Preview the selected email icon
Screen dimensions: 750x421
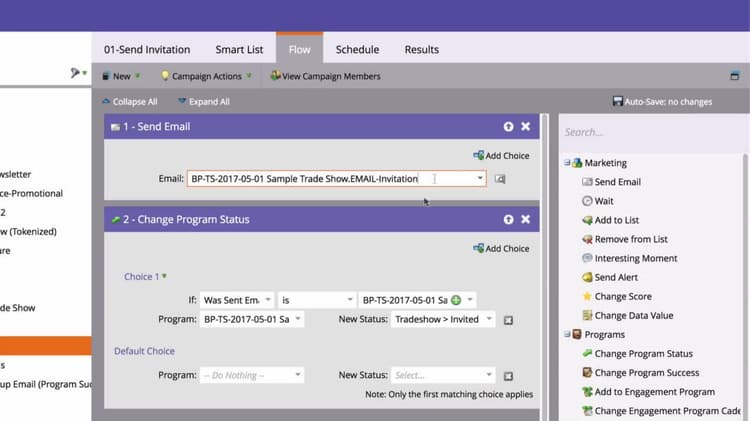[x=500, y=179]
